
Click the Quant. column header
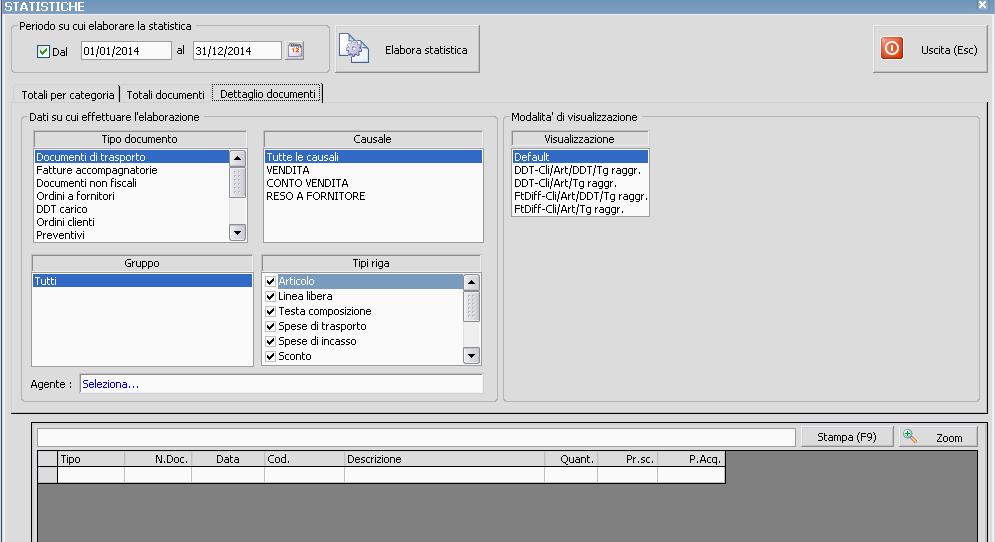[570, 459]
